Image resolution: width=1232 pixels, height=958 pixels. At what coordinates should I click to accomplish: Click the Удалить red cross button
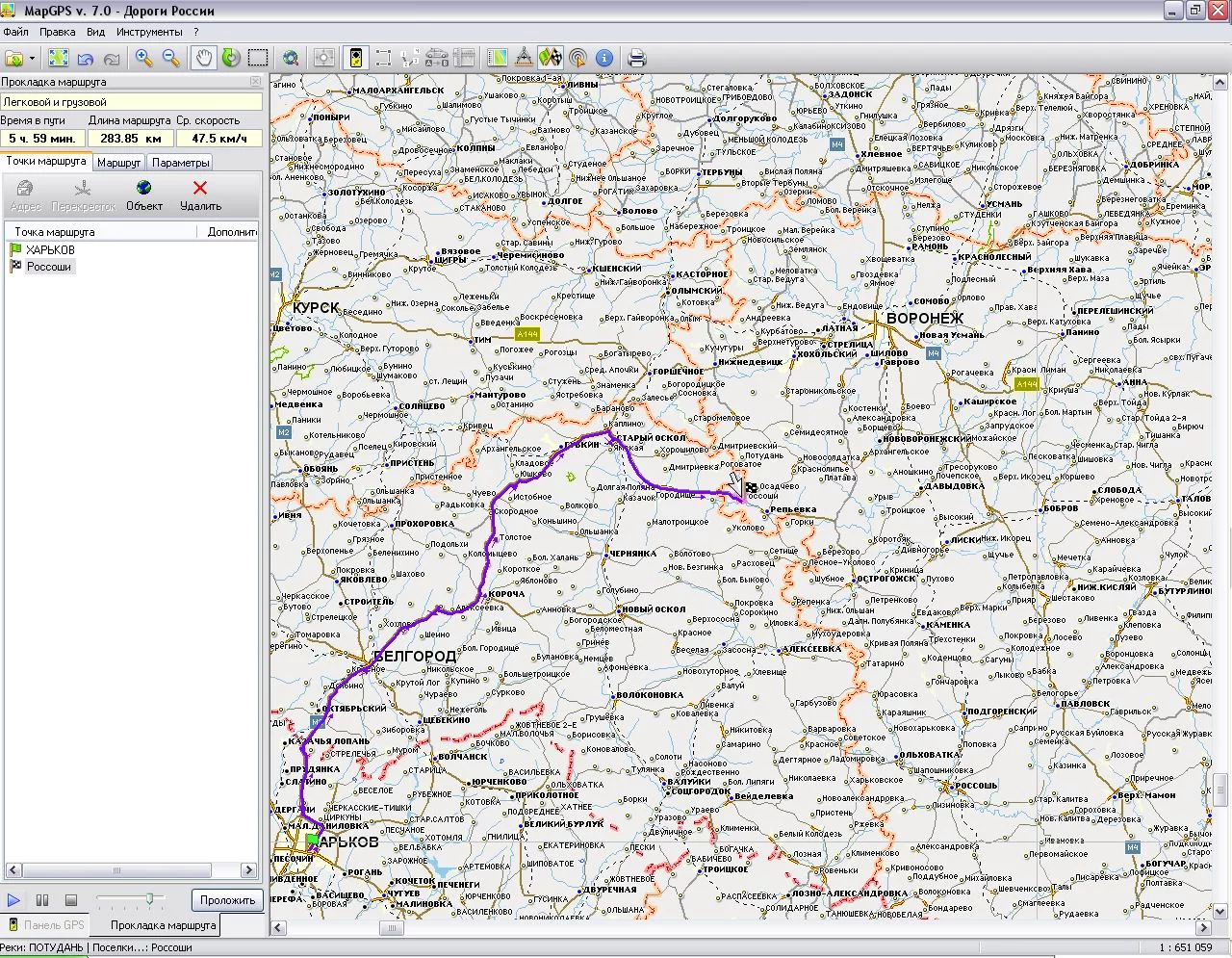(x=200, y=194)
